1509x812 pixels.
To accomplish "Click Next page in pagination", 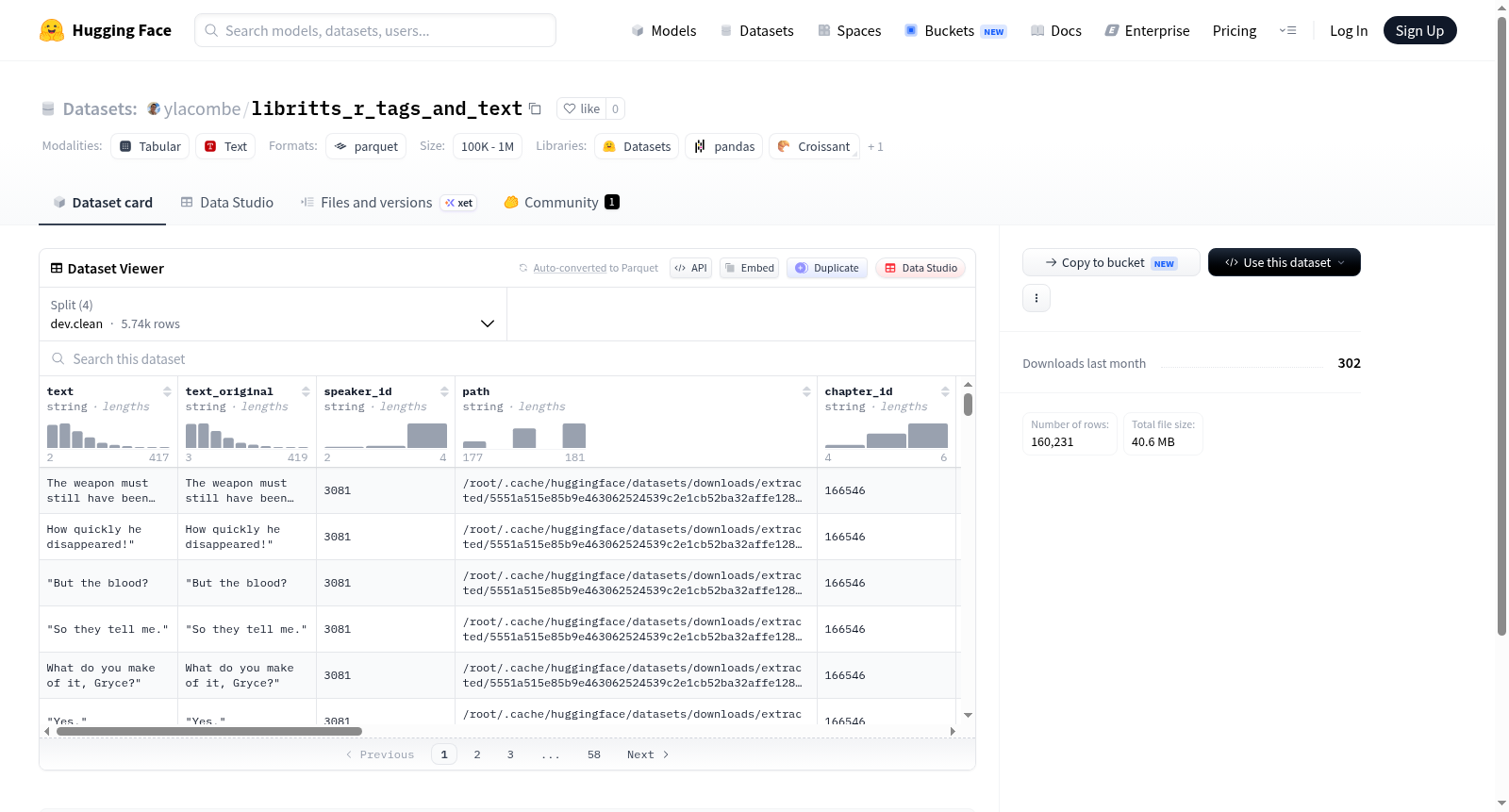I will tap(648, 754).
